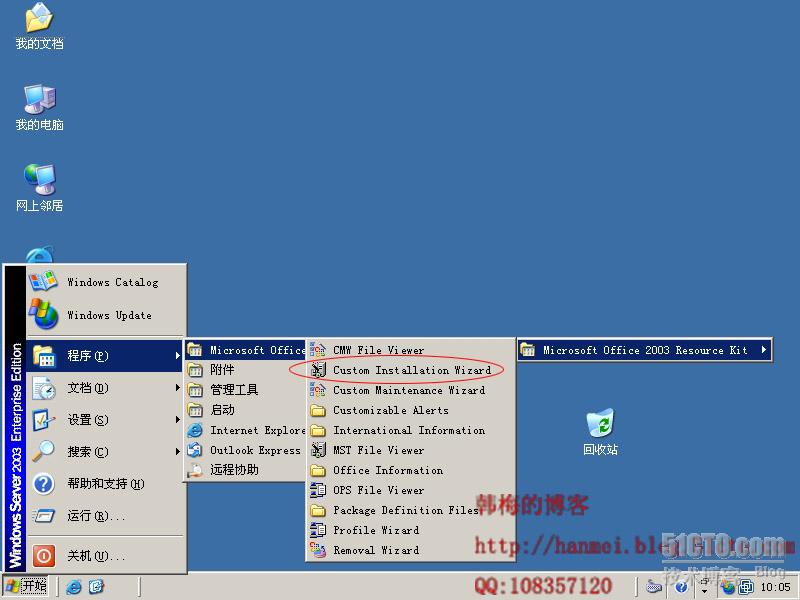
Task: Expand the 搜索(C) submenu arrow
Action: (177, 452)
